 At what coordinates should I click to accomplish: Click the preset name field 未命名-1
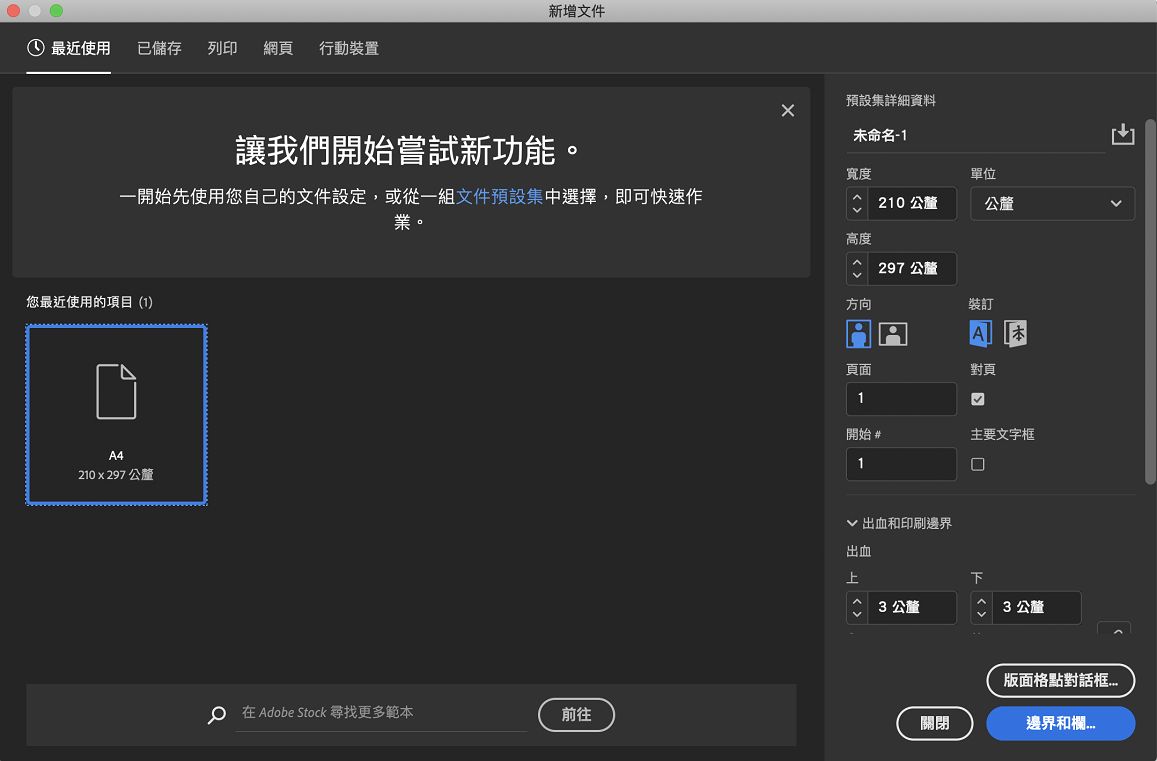click(975, 136)
